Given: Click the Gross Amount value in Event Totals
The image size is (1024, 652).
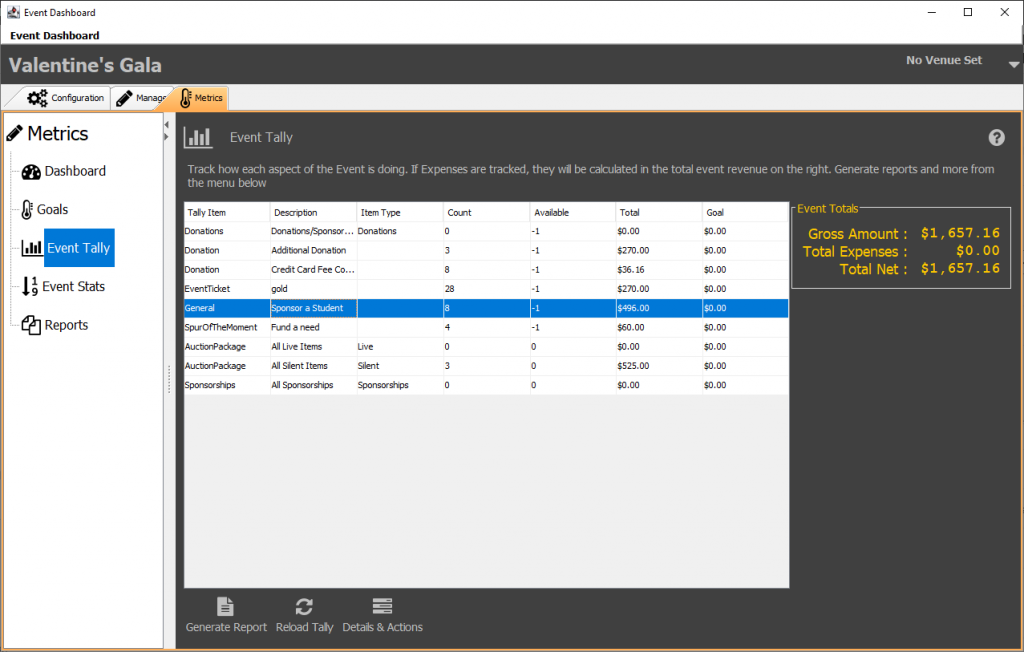Looking at the screenshot, I should click(960, 233).
